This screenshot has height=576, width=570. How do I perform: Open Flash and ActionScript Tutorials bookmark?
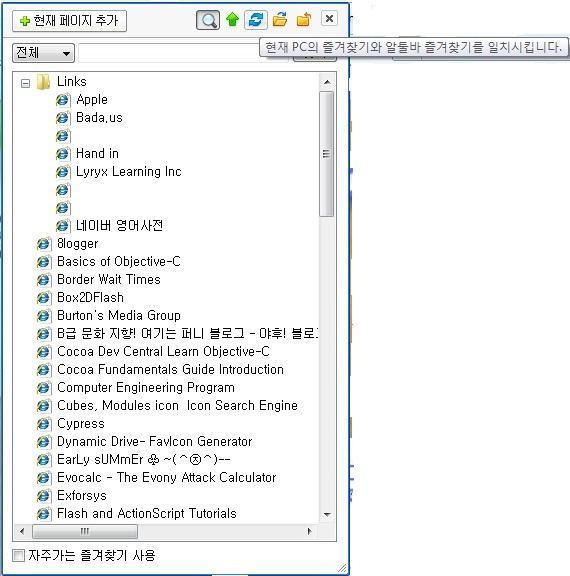point(147,514)
